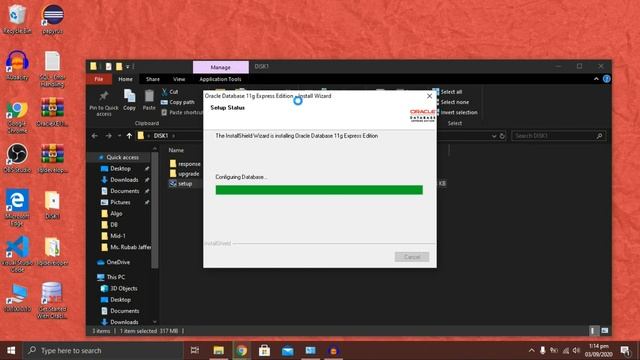Collapse the Explorer ribbon with the chevron

596,79
